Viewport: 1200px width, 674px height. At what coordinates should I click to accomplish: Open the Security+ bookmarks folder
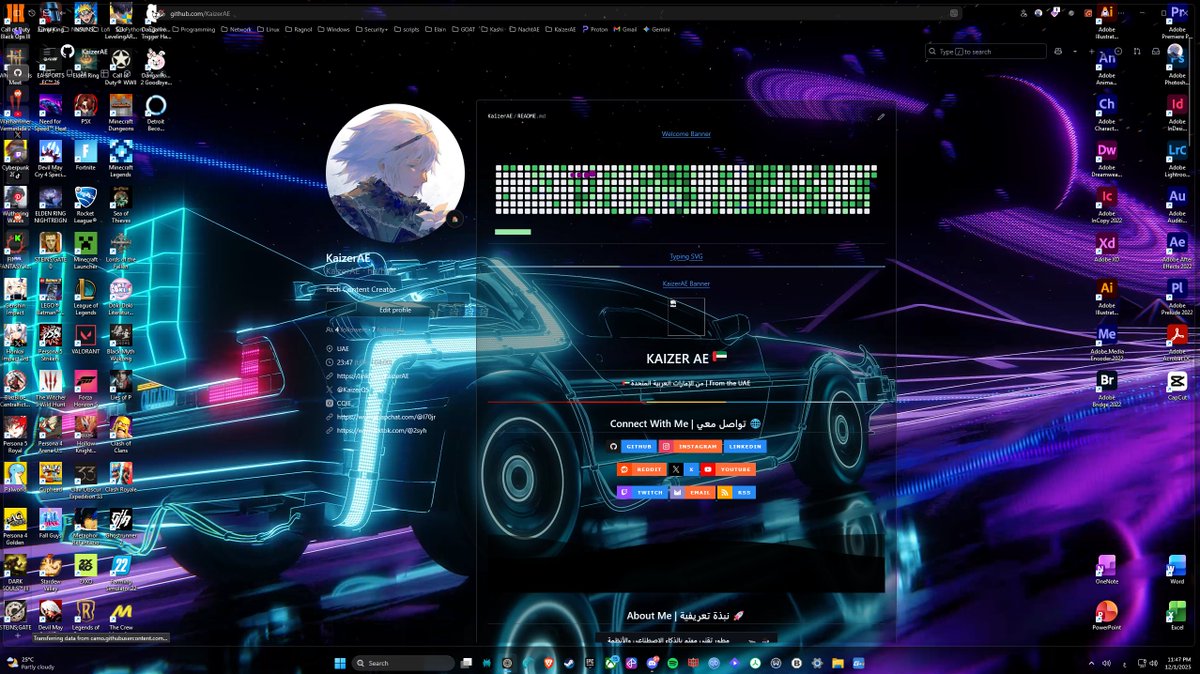372,29
